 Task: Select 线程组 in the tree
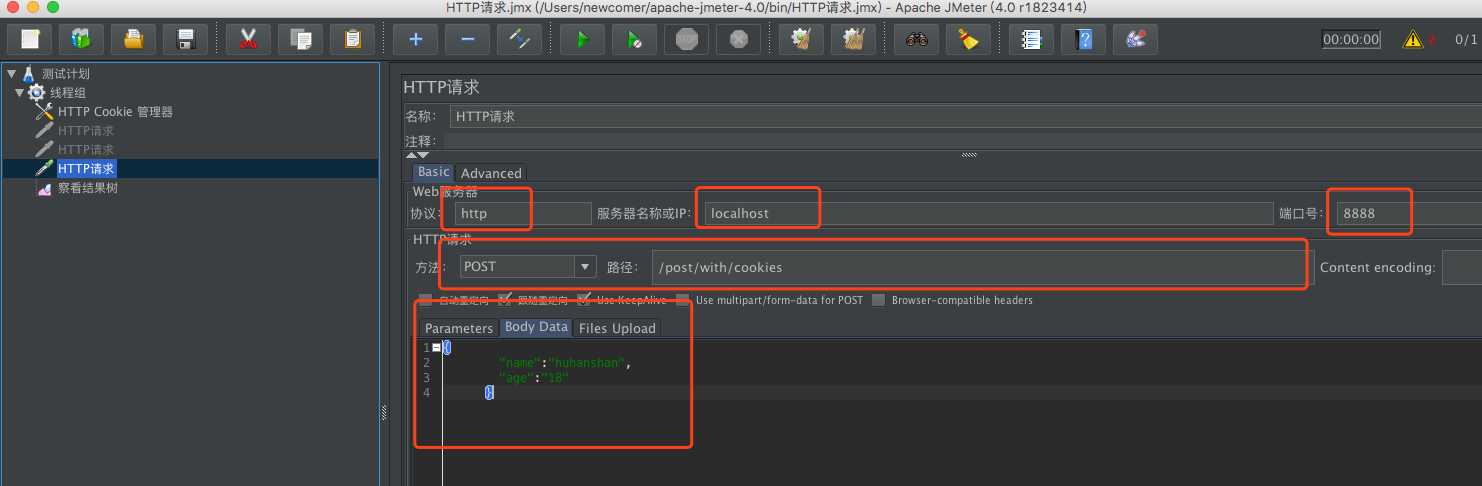[x=68, y=92]
